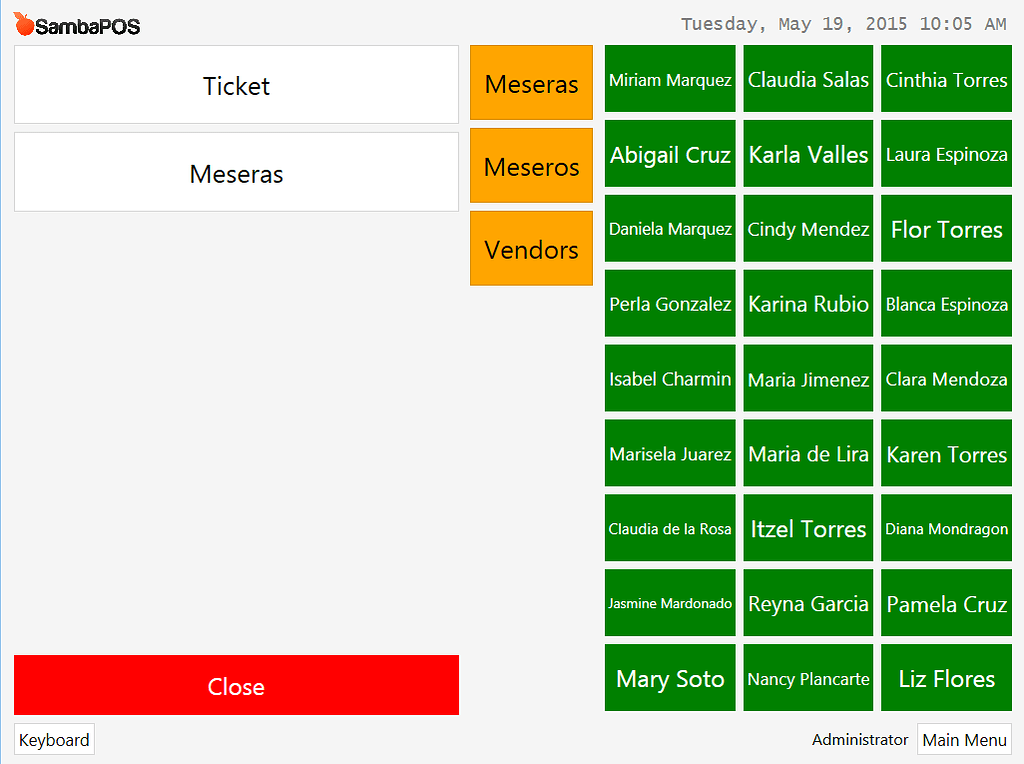Select waitress Abigail Cruz
Image resolution: width=1024 pixels, height=764 pixels.
pyautogui.click(x=669, y=153)
